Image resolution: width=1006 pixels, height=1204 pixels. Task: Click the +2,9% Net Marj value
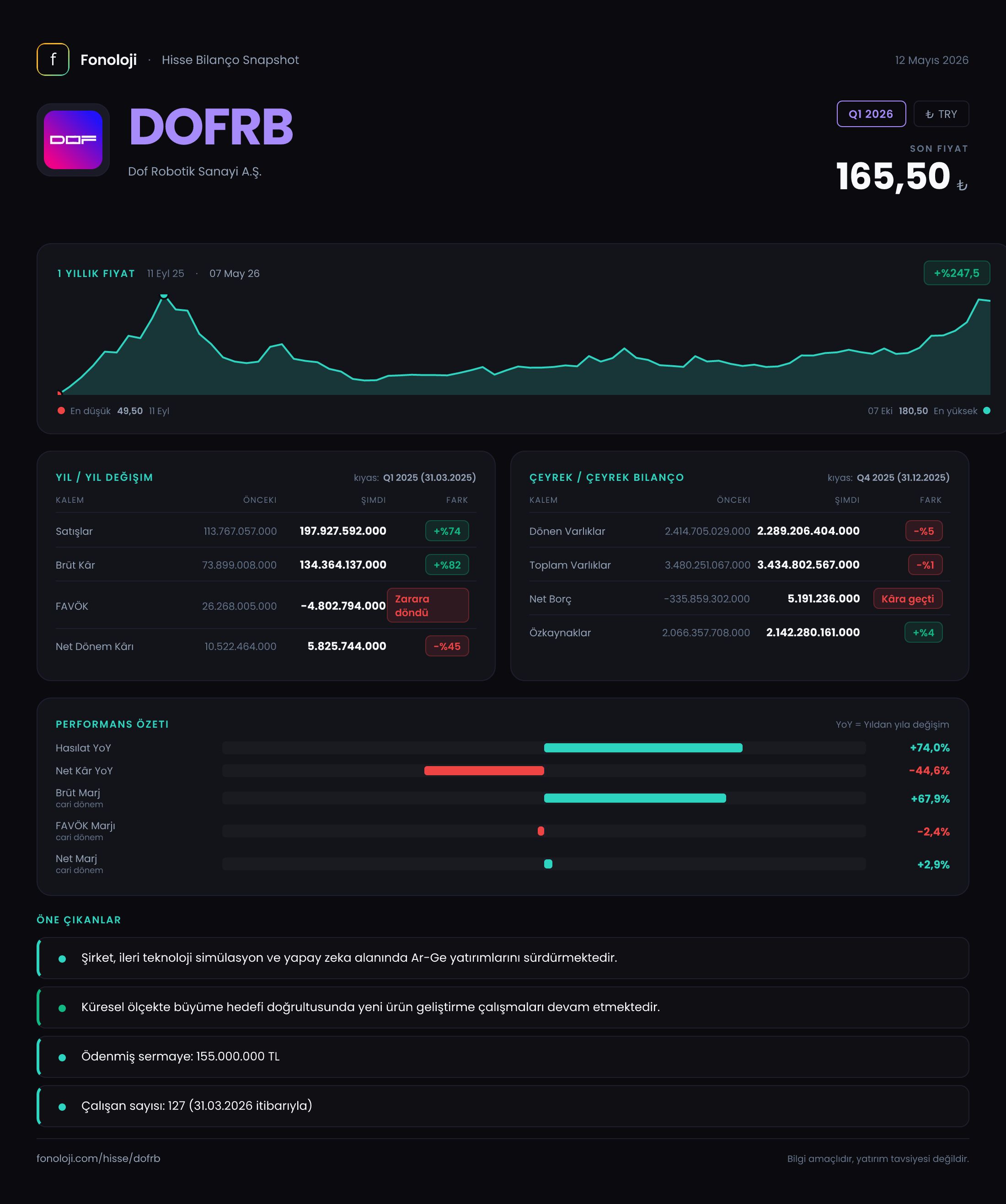[933, 864]
